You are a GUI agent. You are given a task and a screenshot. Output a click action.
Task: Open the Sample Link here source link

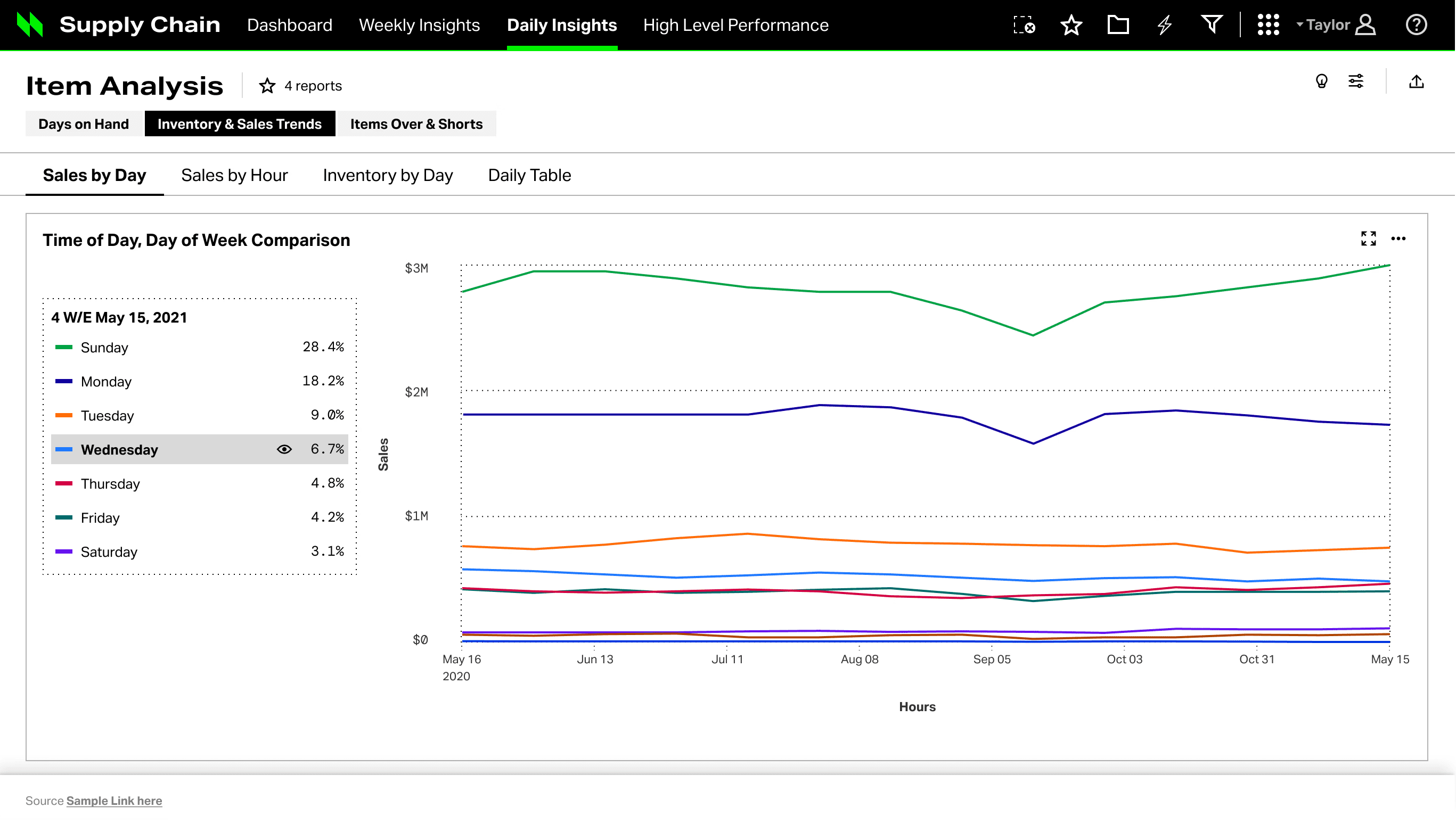[114, 801]
